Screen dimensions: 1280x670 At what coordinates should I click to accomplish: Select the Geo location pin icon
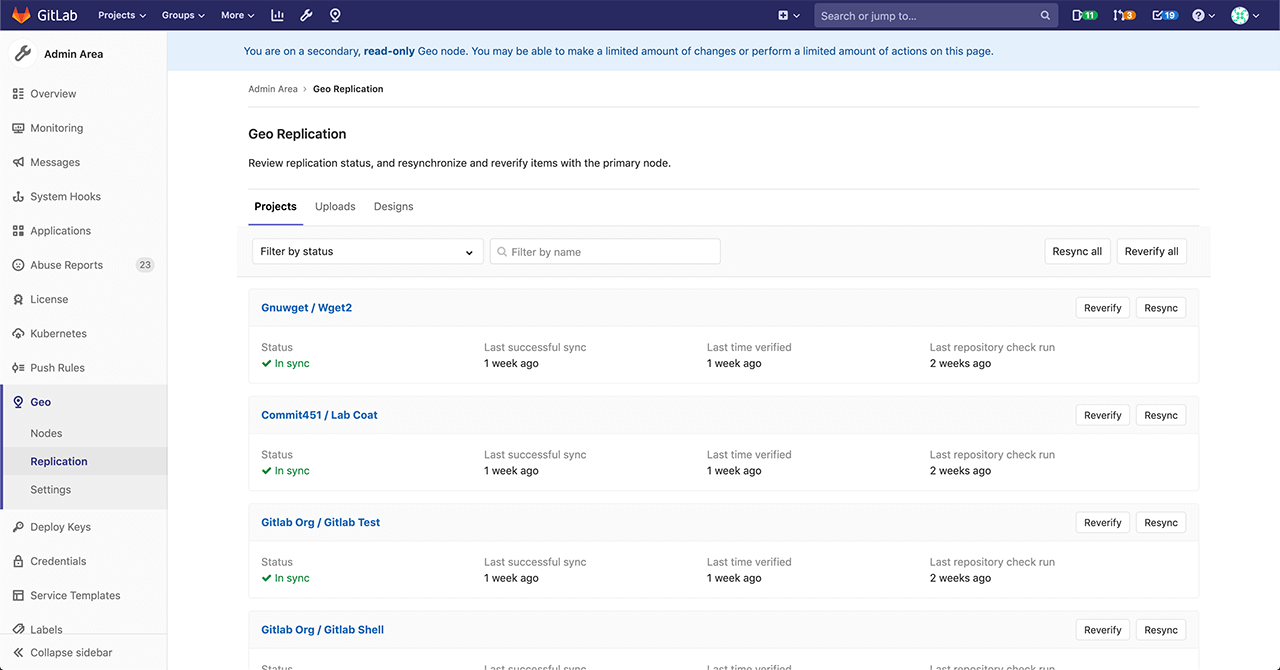click(x=335, y=15)
